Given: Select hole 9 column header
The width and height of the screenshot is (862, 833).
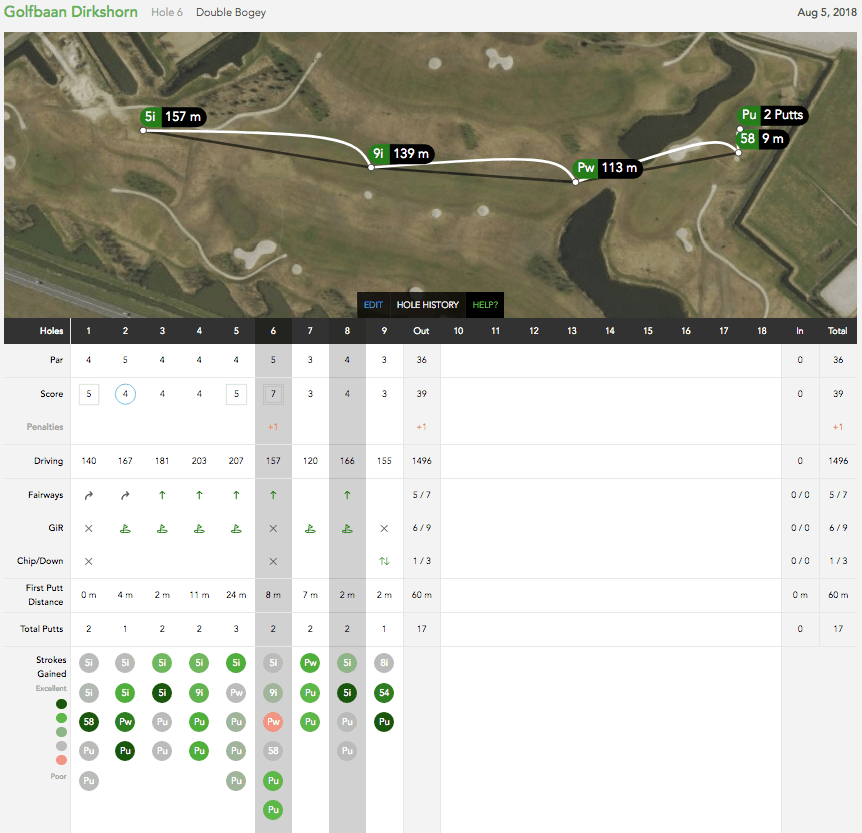Looking at the screenshot, I should pos(384,331).
